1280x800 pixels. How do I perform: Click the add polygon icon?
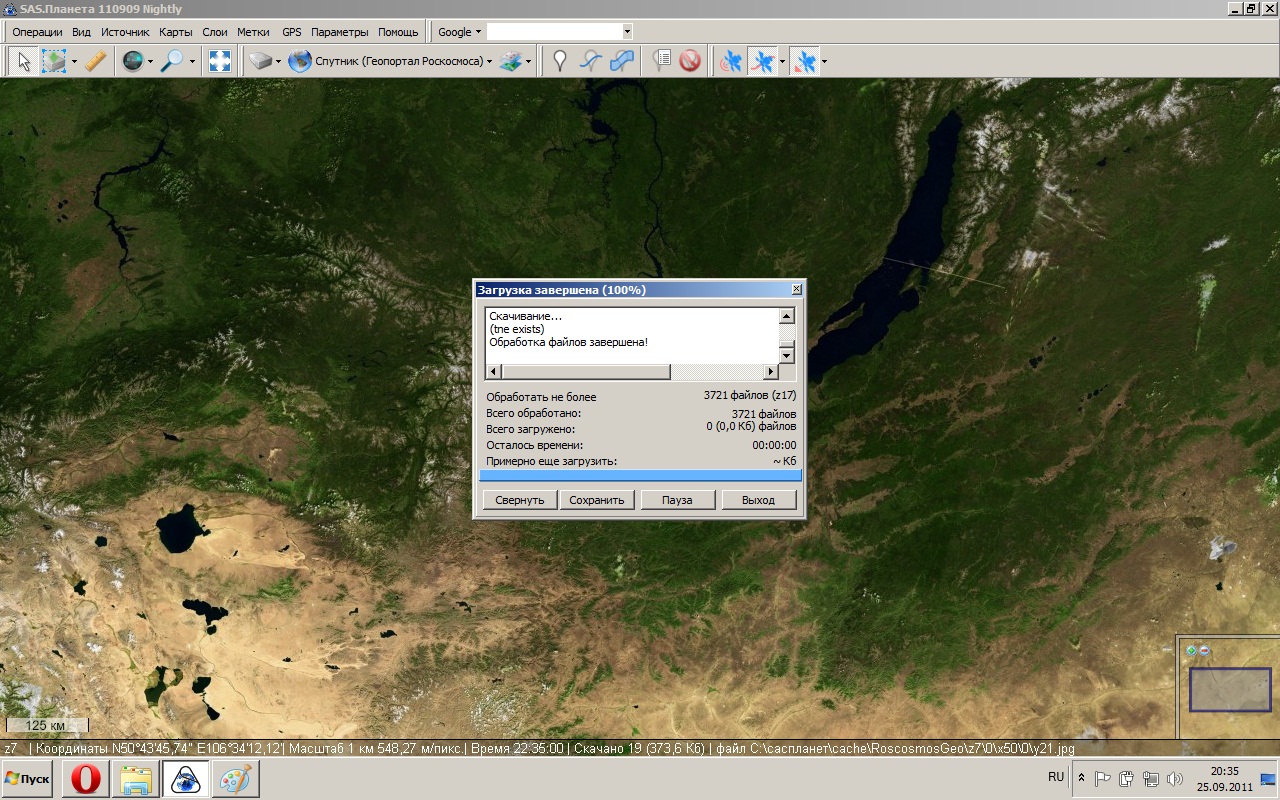tap(622, 62)
